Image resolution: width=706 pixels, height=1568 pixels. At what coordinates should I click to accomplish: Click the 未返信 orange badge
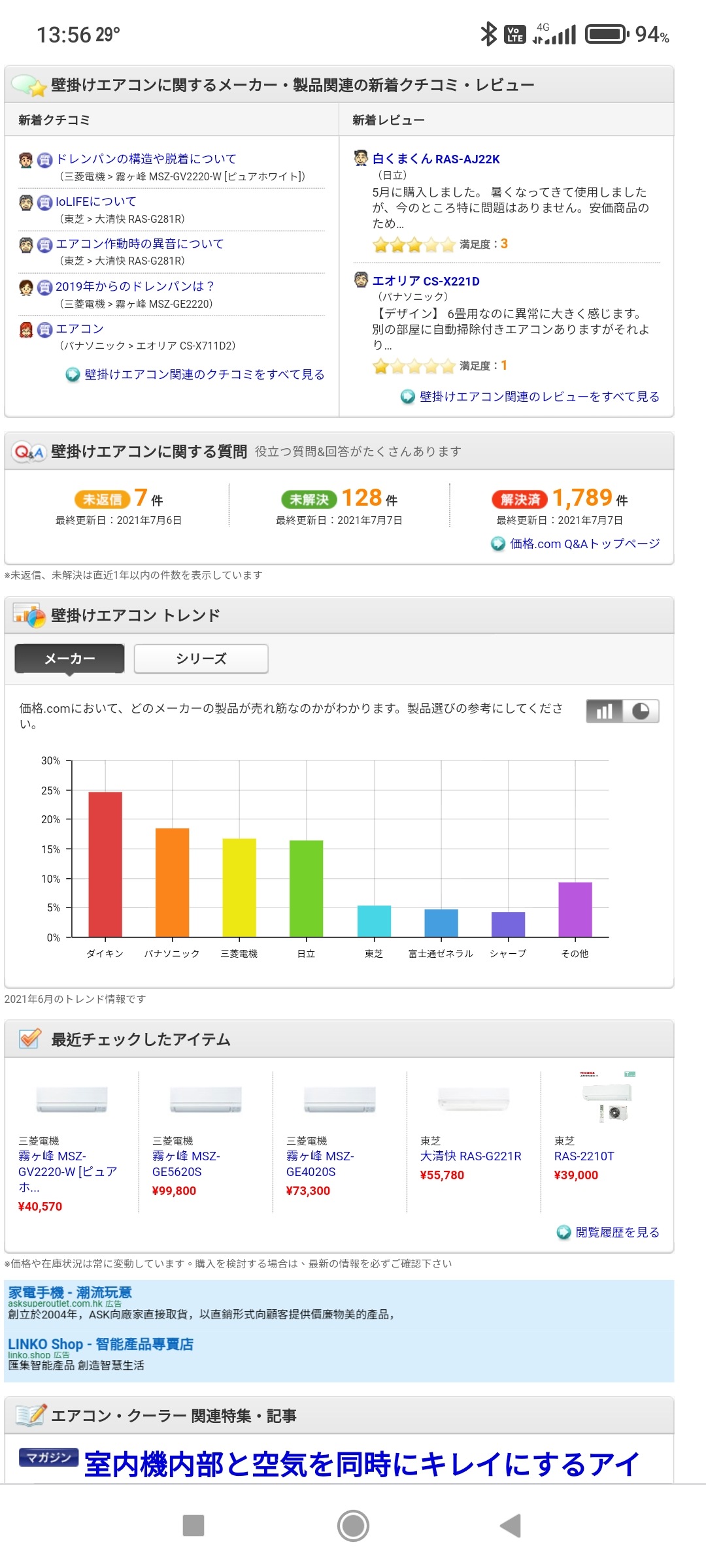coord(103,500)
